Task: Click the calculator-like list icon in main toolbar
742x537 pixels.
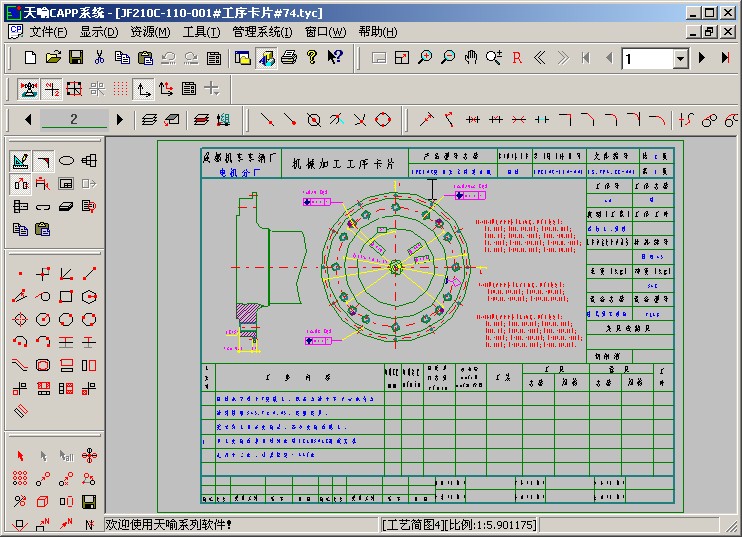Action: 214,58
